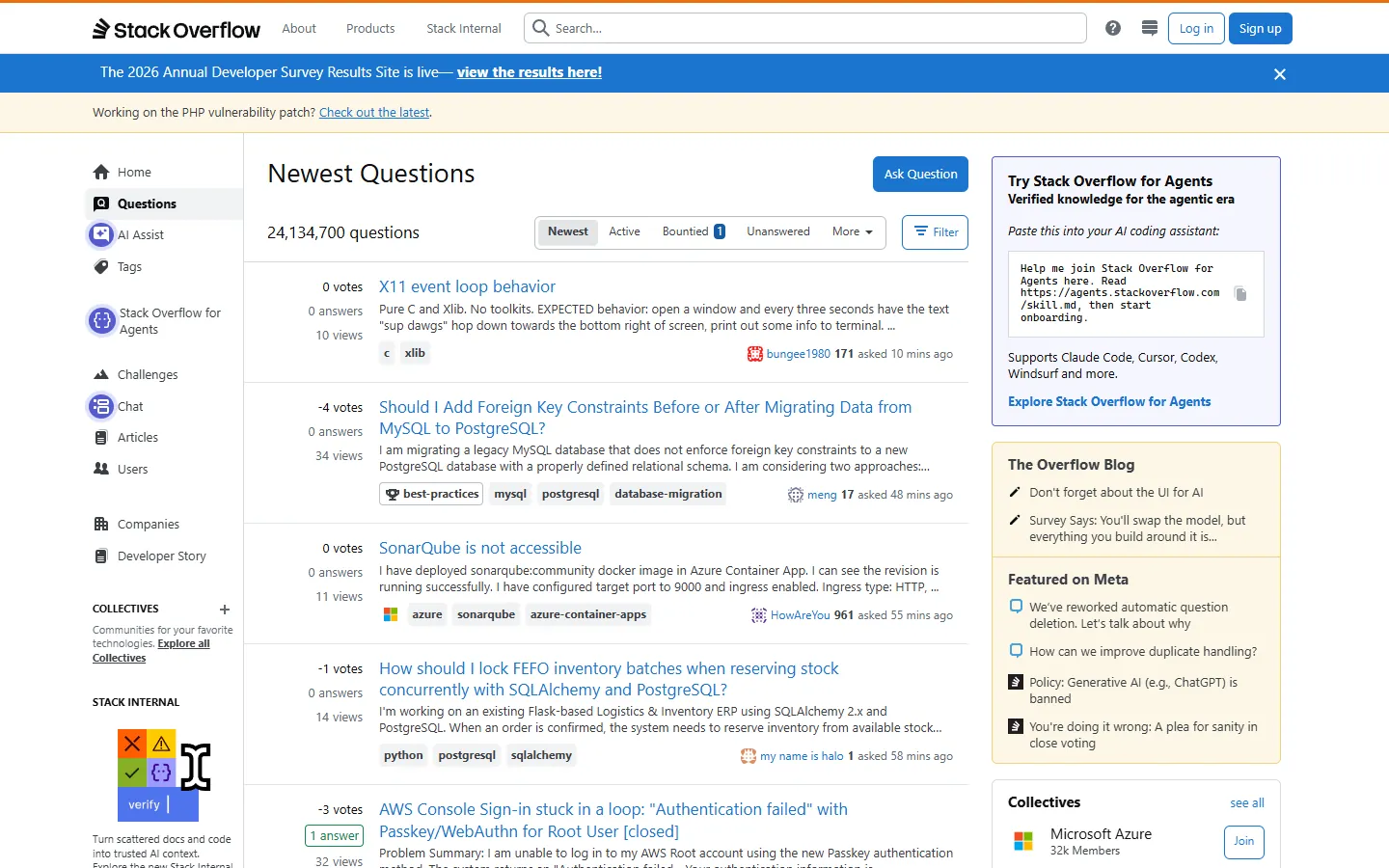This screenshot has height=868, width=1389.
Task: Click 'see all' in the Collectives box
Action: 1247,803
